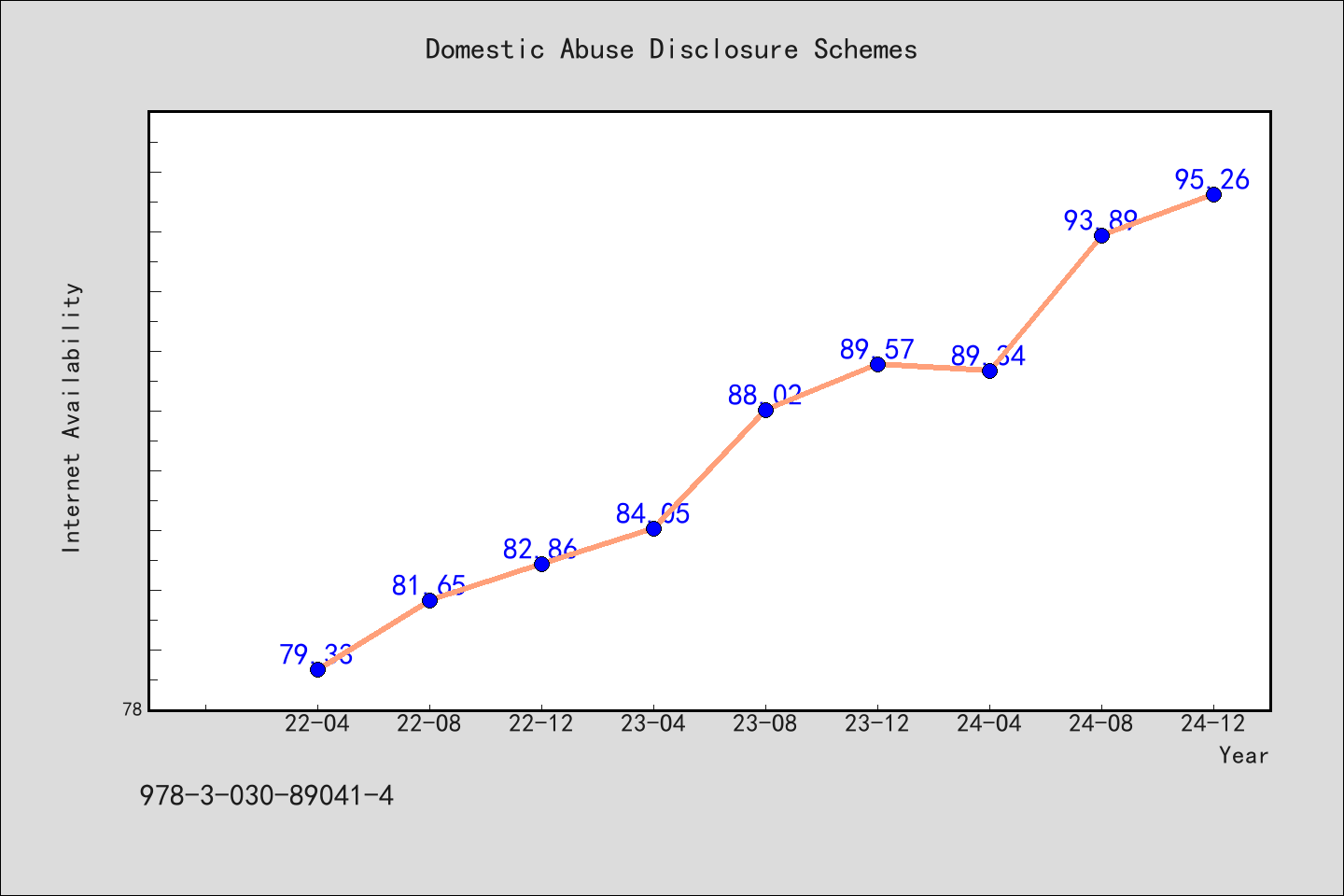Click the 23-12 x-axis tick label
This screenshot has width=1344, height=896.
877,723
